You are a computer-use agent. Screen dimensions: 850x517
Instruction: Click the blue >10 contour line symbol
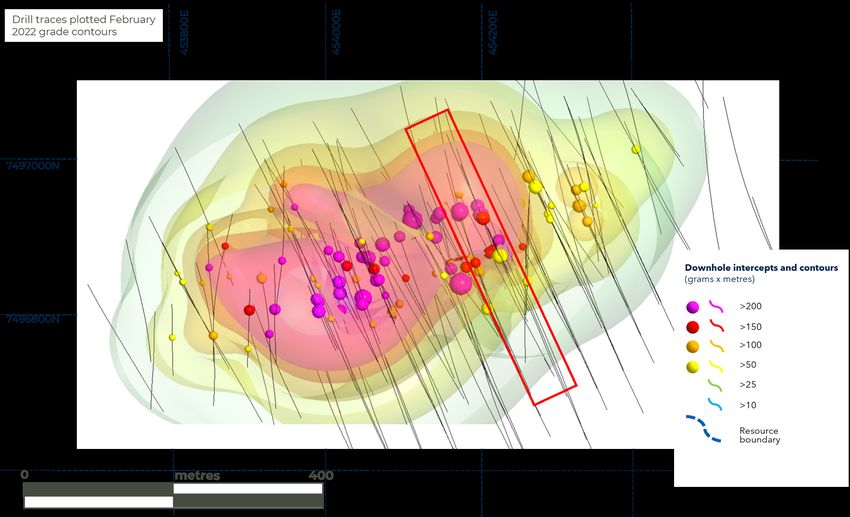[x=716, y=404]
